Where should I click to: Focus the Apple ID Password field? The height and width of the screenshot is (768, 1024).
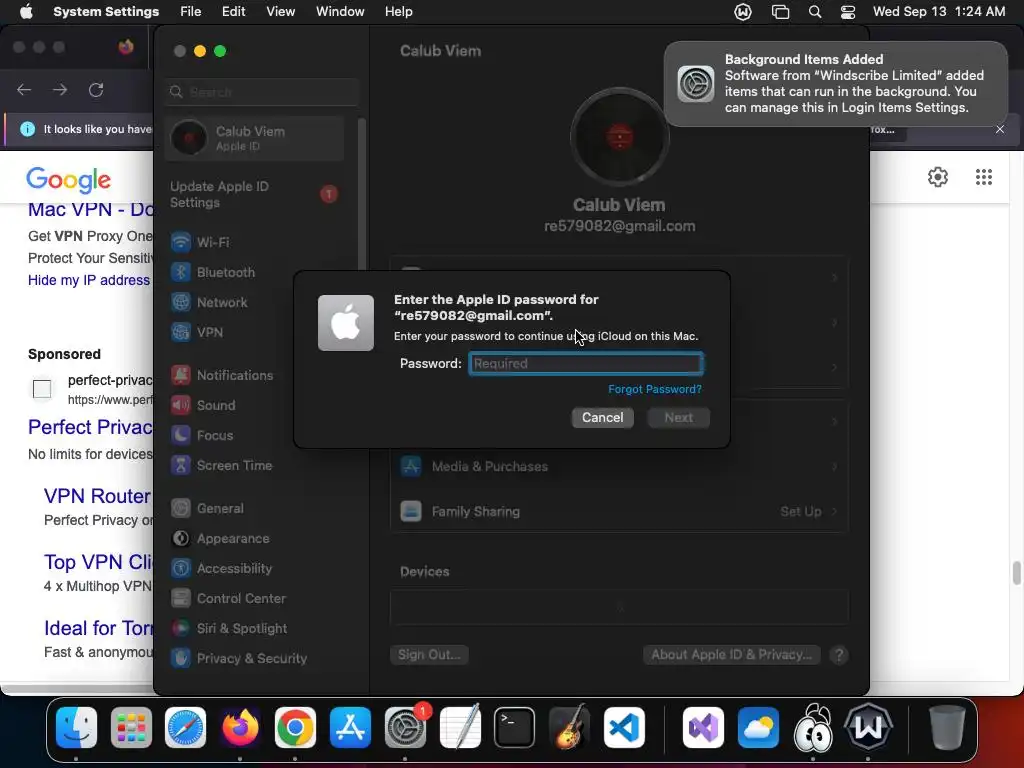tap(586, 364)
